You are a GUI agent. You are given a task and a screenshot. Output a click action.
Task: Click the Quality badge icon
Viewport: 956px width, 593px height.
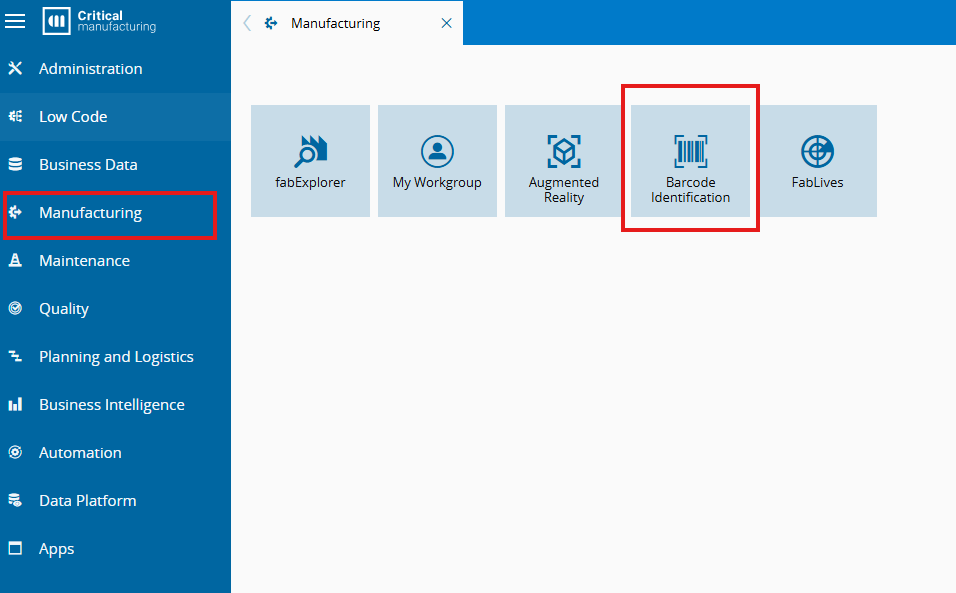tap(15, 308)
